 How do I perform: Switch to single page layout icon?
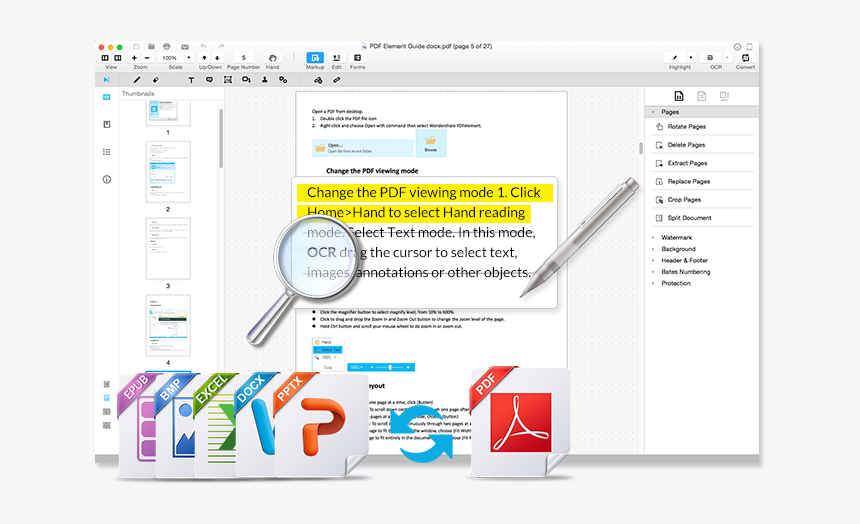click(106, 384)
